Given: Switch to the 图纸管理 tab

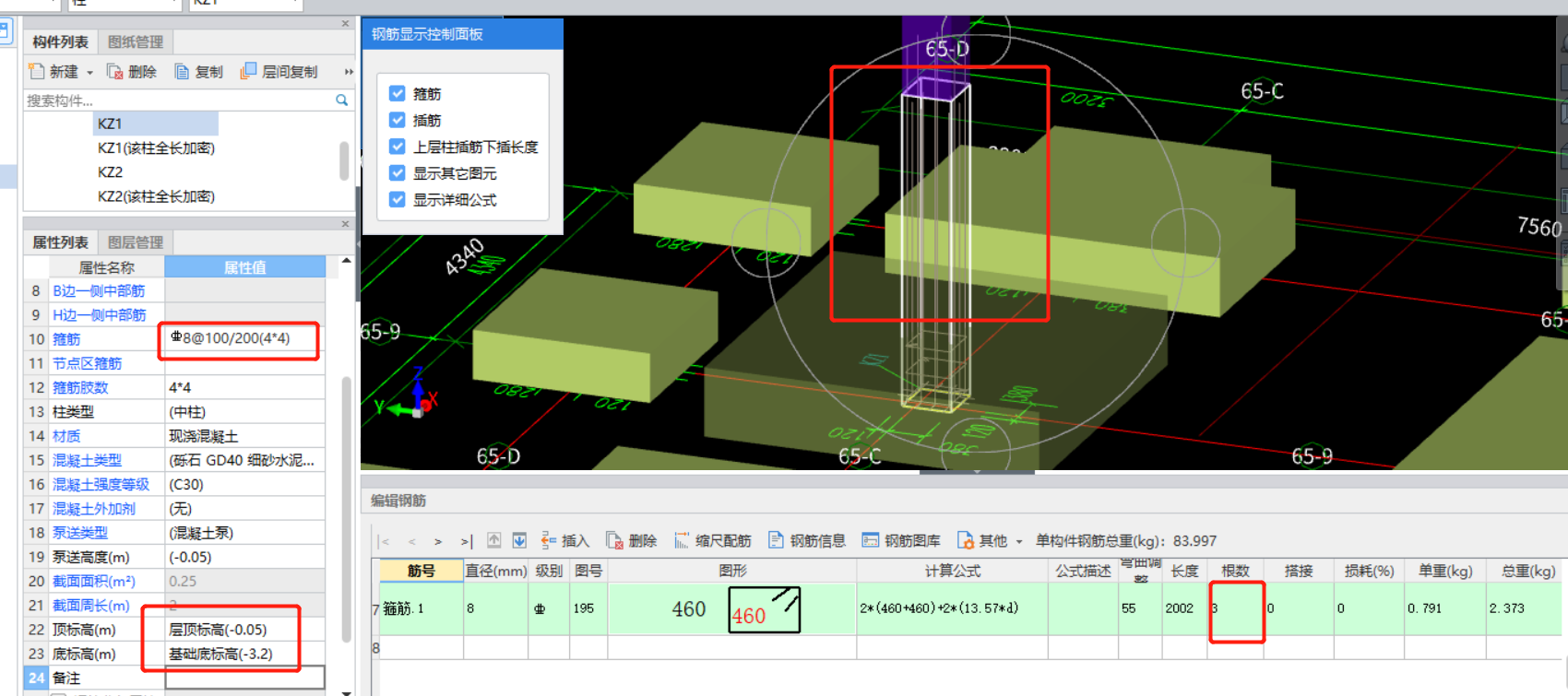Looking at the screenshot, I should [136, 41].
